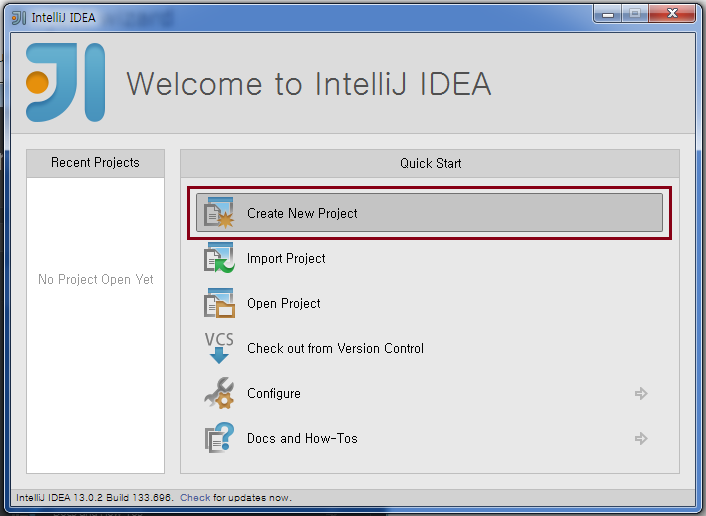Click the IntelliJ IDEA 13.0.2 build text
706x516 pixels.
click(x=94, y=498)
